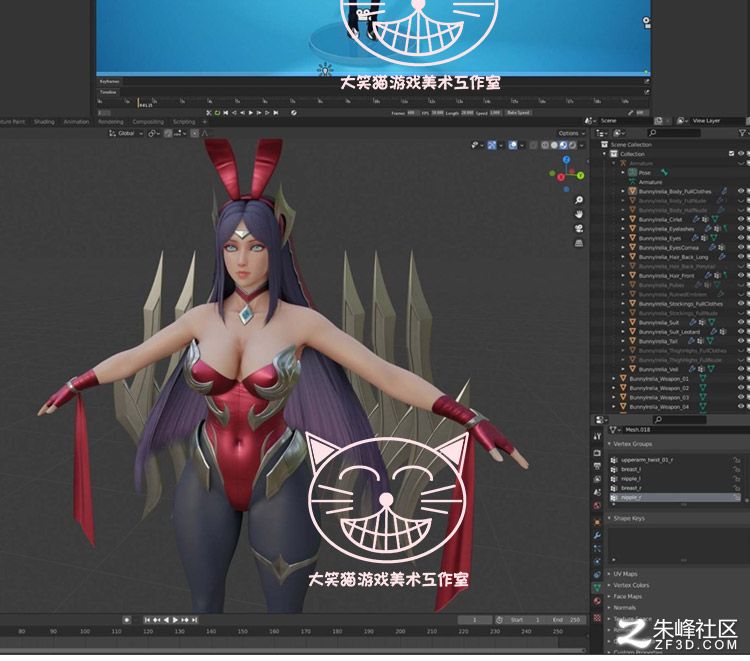750x661 pixels.
Task: Click the outliner search field
Action: click(673, 133)
